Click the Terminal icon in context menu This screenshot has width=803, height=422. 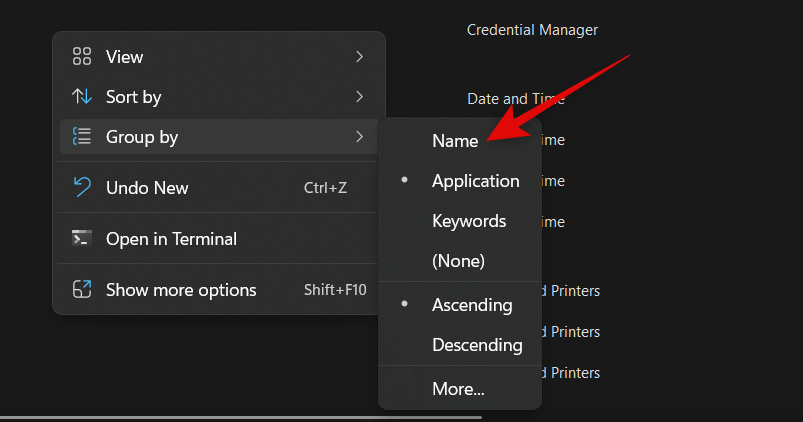pyautogui.click(x=82, y=239)
